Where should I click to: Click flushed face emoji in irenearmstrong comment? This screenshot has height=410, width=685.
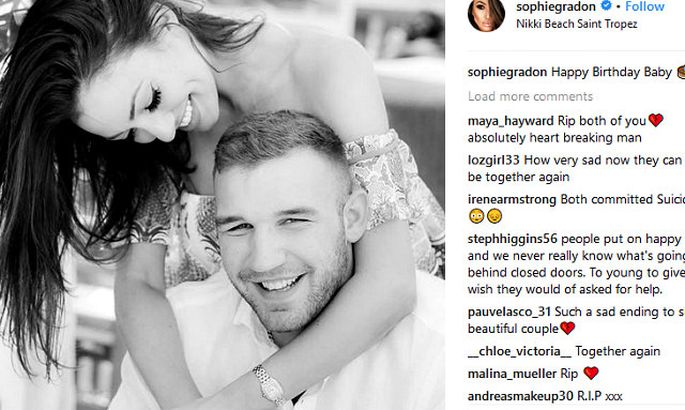pos(476,217)
